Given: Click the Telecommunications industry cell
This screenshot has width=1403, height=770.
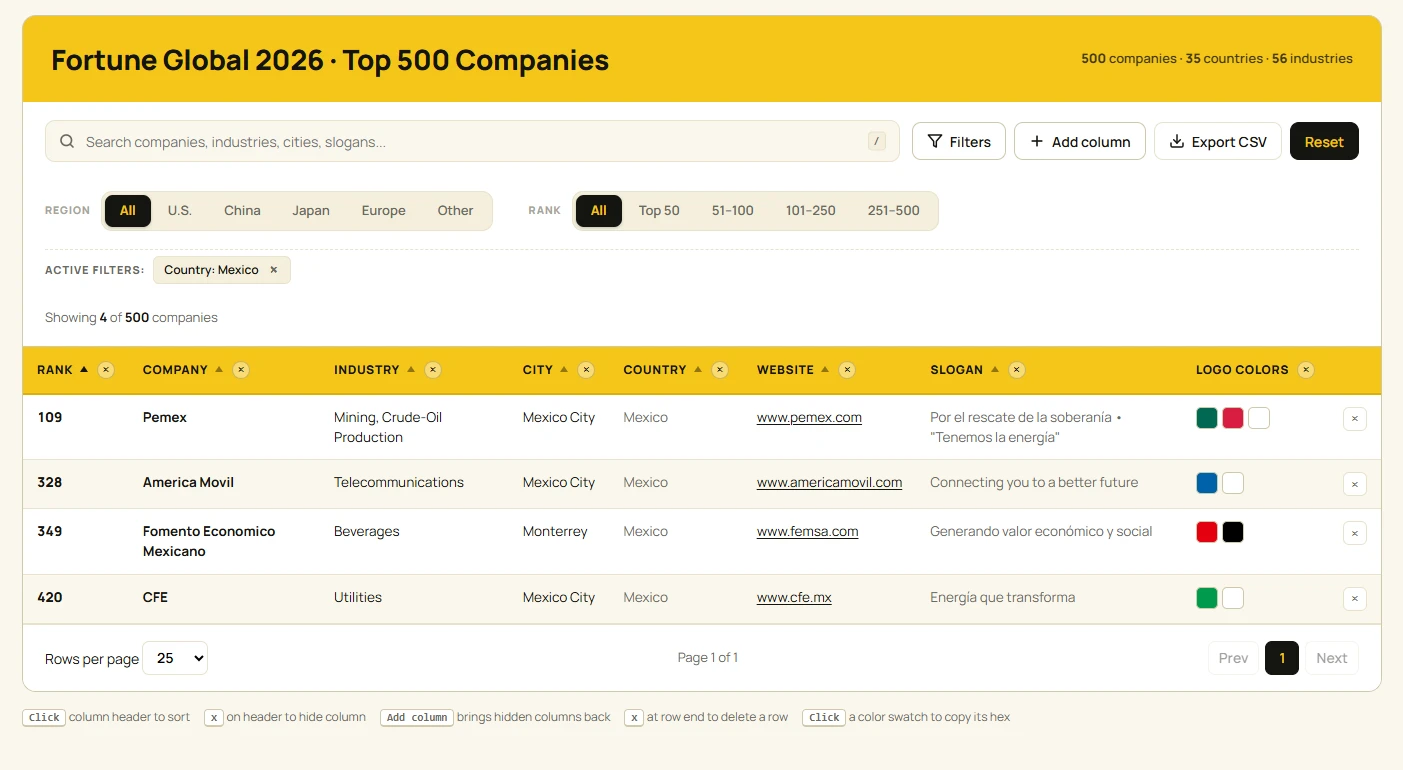Looking at the screenshot, I should tap(399, 482).
